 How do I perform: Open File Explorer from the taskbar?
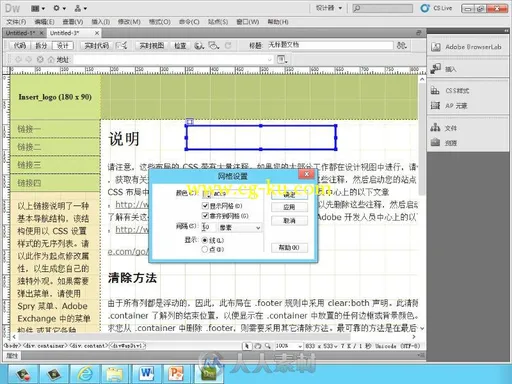(115, 374)
